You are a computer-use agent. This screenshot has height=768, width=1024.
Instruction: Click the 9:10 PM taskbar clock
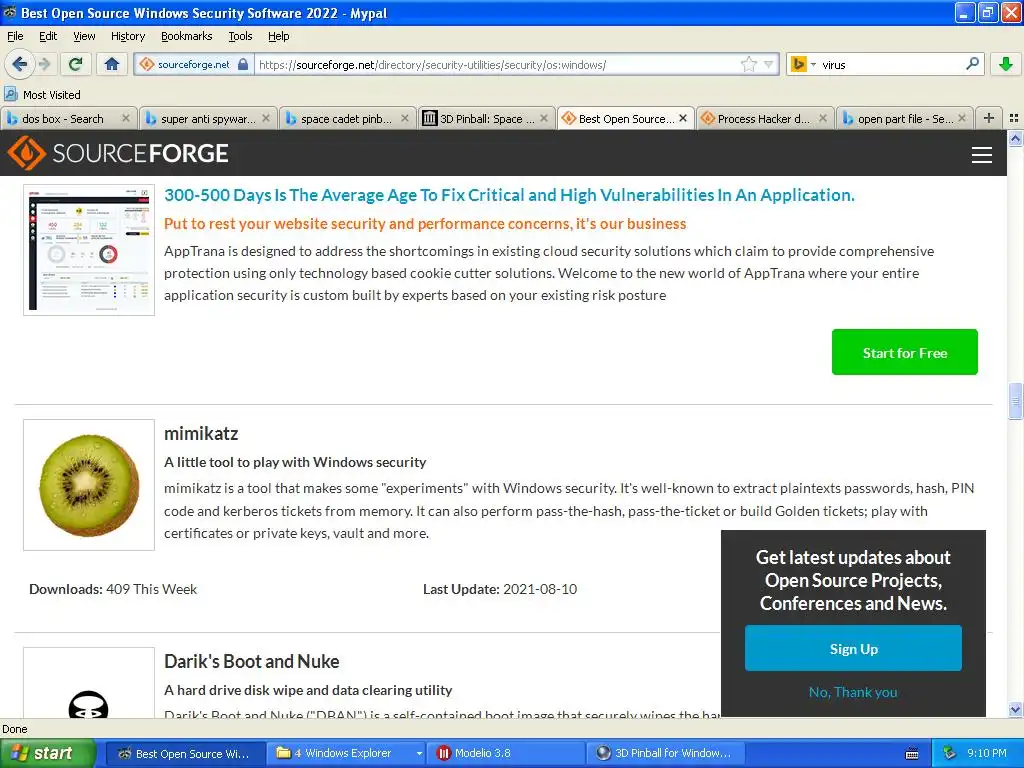pyautogui.click(x=986, y=753)
